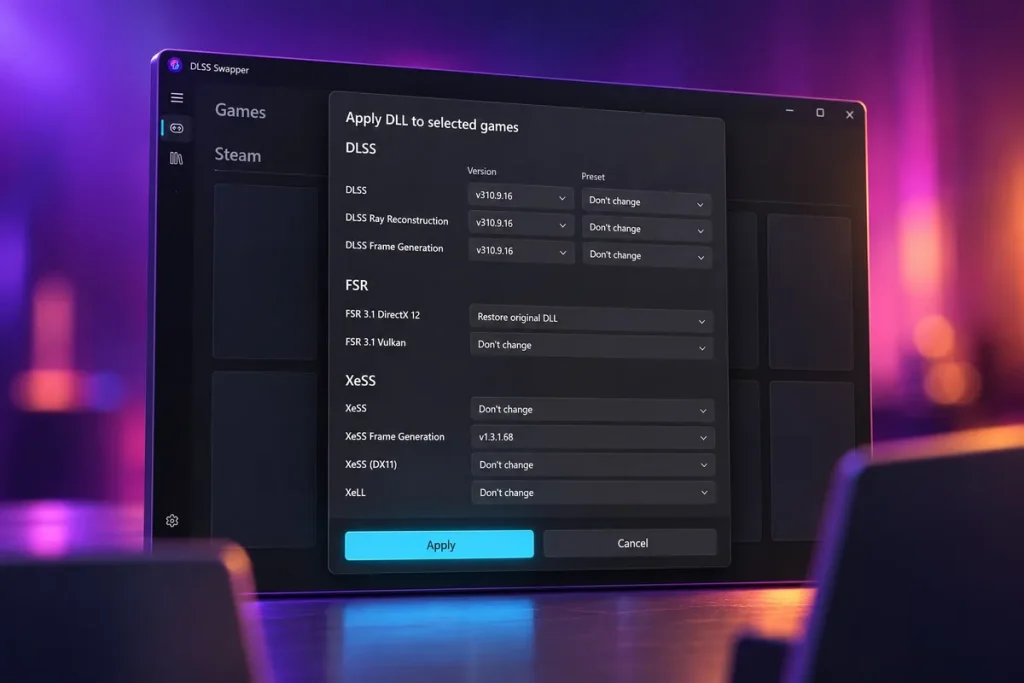This screenshot has width=1024, height=683.
Task: Click the 'XeSS Frame Generation' label
Action: pyautogui.click(x=394, y=436)
